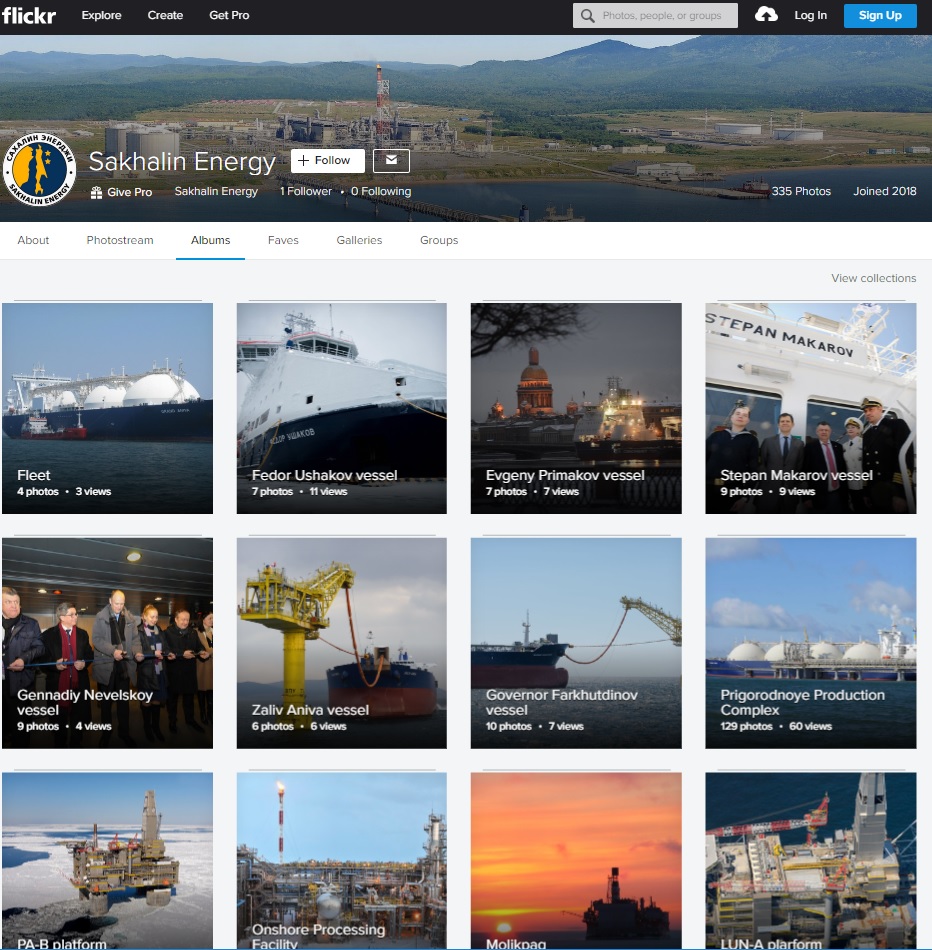
Task: Click the '7 photos · 11 views' text
Action: (299, 491)
